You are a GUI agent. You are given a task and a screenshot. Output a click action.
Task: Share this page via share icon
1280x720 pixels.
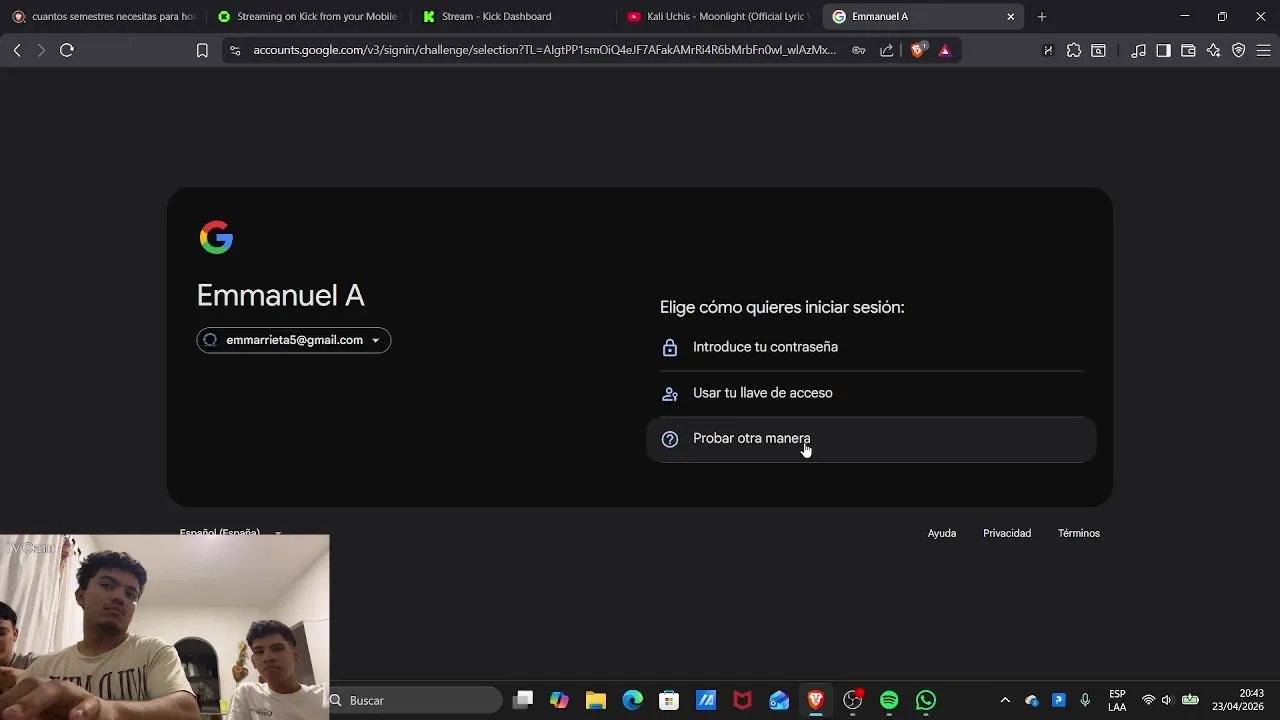pyautogui.click(x=887, y=50)
